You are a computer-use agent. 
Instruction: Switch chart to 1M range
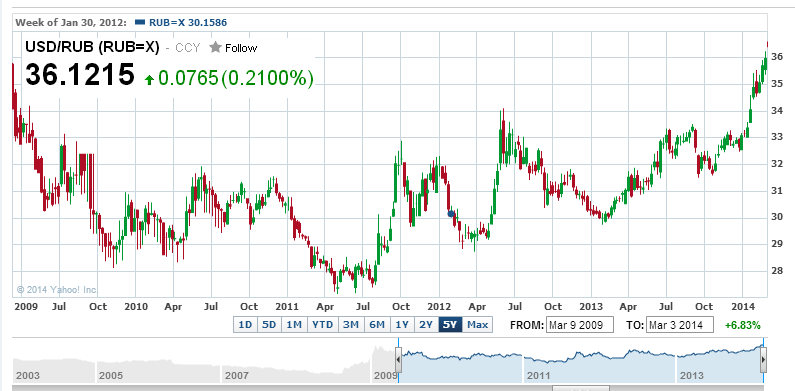point(294,325)
